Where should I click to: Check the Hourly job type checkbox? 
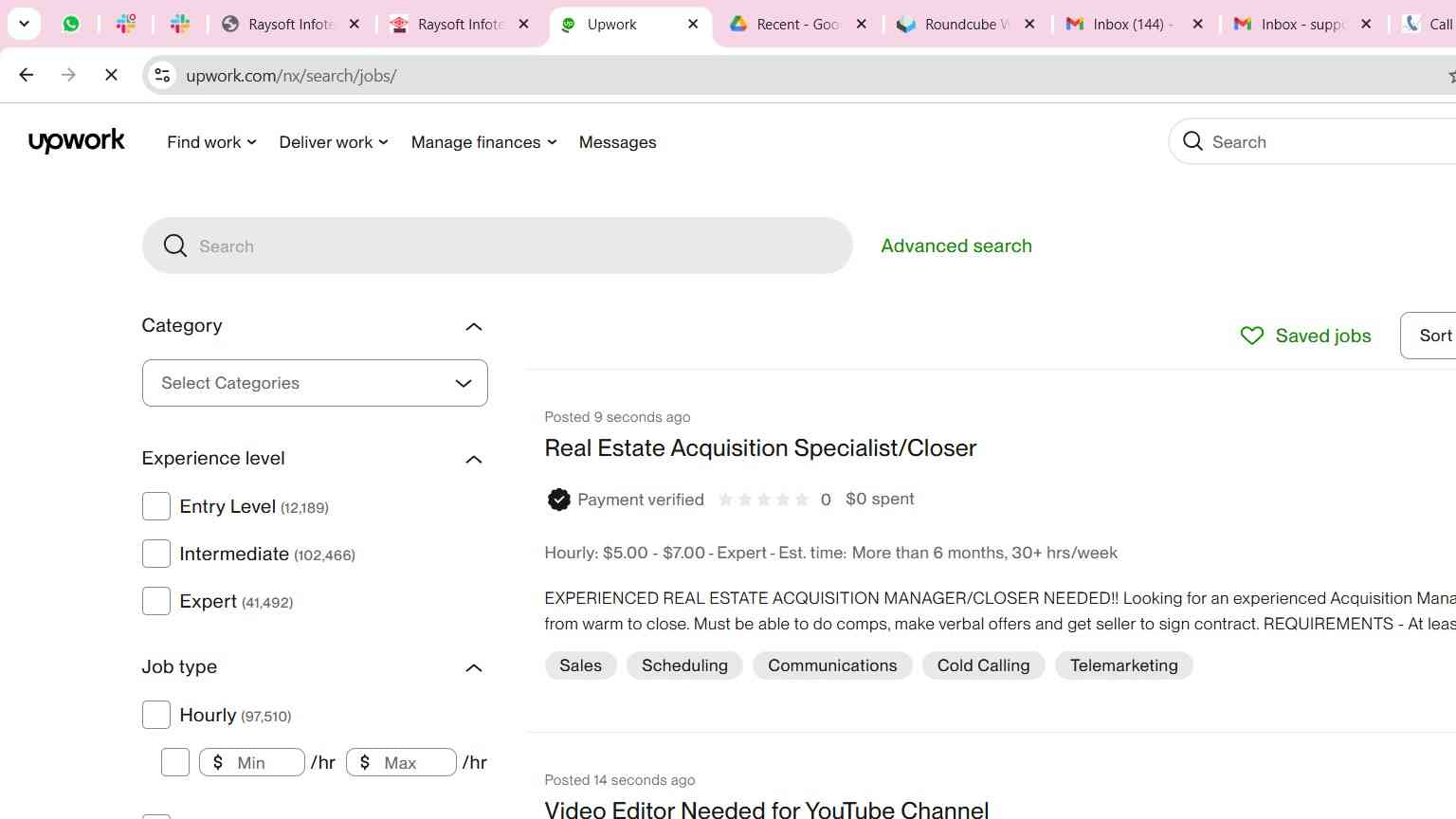156,715
